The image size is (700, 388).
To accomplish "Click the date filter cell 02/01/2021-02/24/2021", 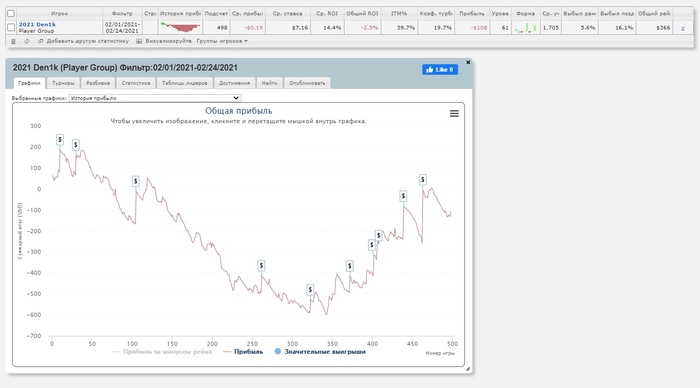I will click(x=122, y=27).
